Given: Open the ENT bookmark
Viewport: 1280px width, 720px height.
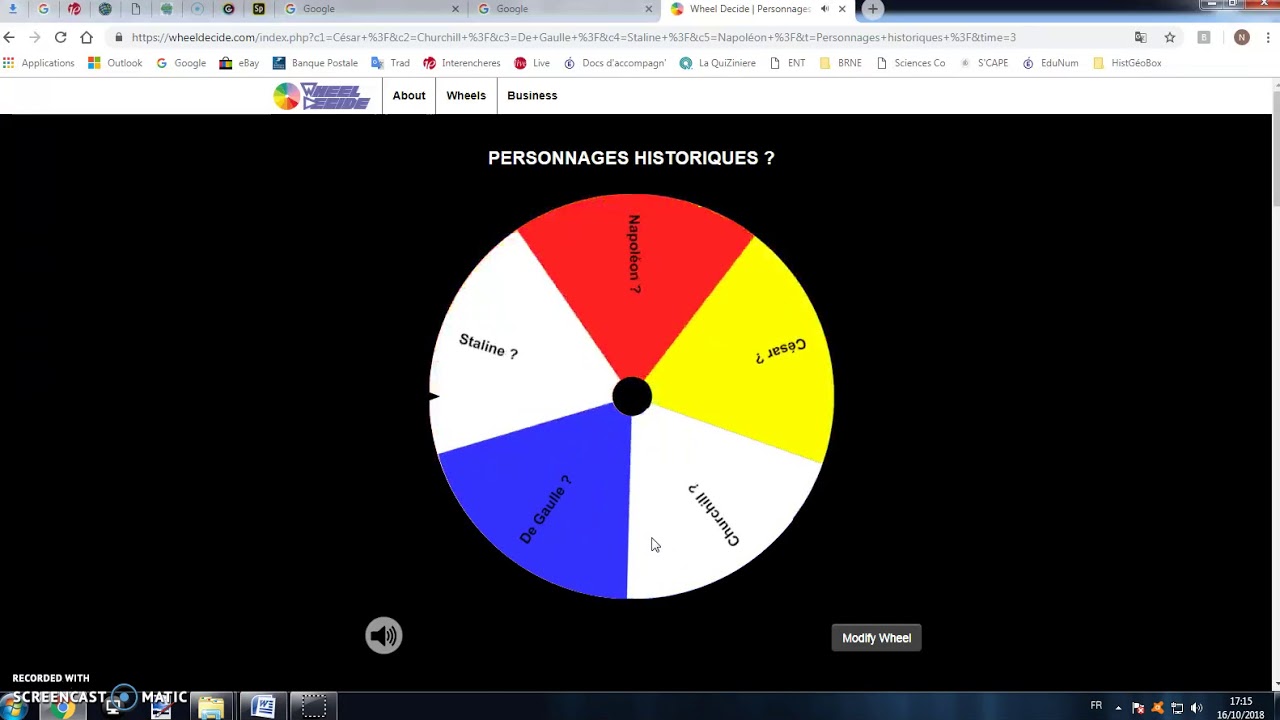Looking at the screenshot, I should 788,63.
